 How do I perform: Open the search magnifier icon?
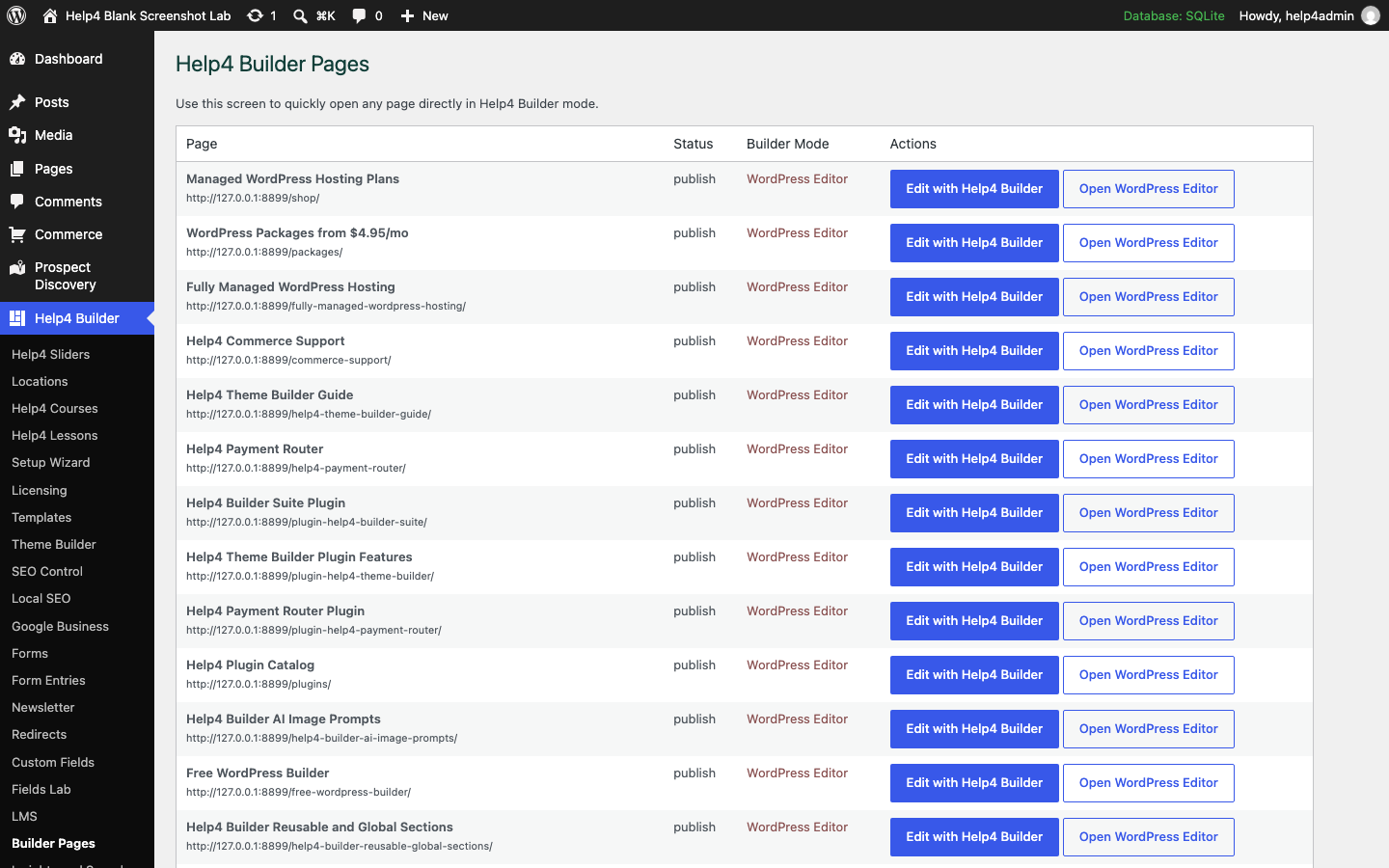point(300,15)
